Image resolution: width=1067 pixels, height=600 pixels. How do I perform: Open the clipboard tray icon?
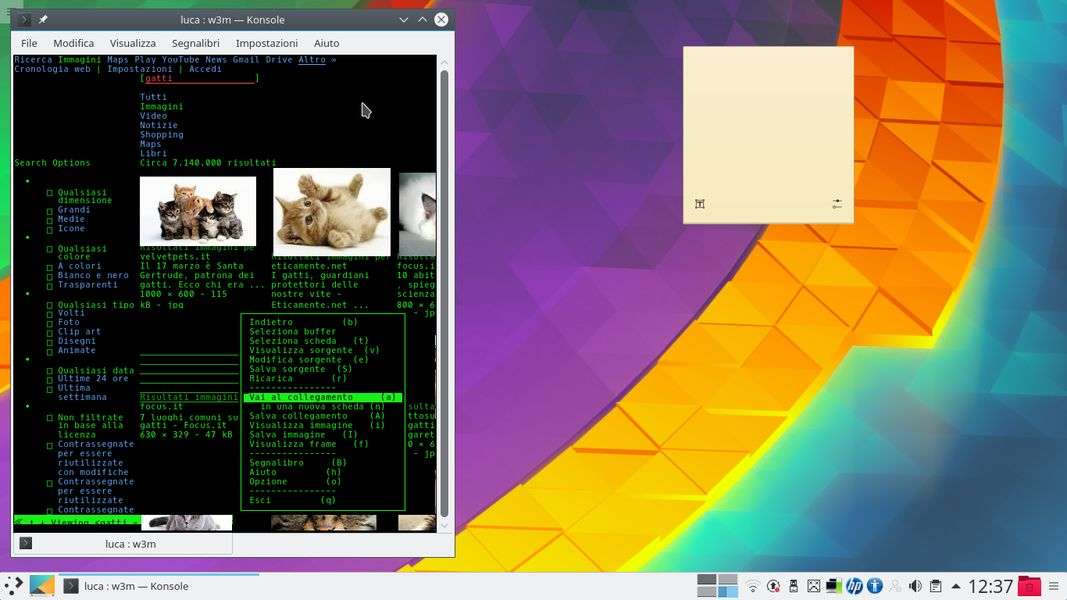(935, 586)
